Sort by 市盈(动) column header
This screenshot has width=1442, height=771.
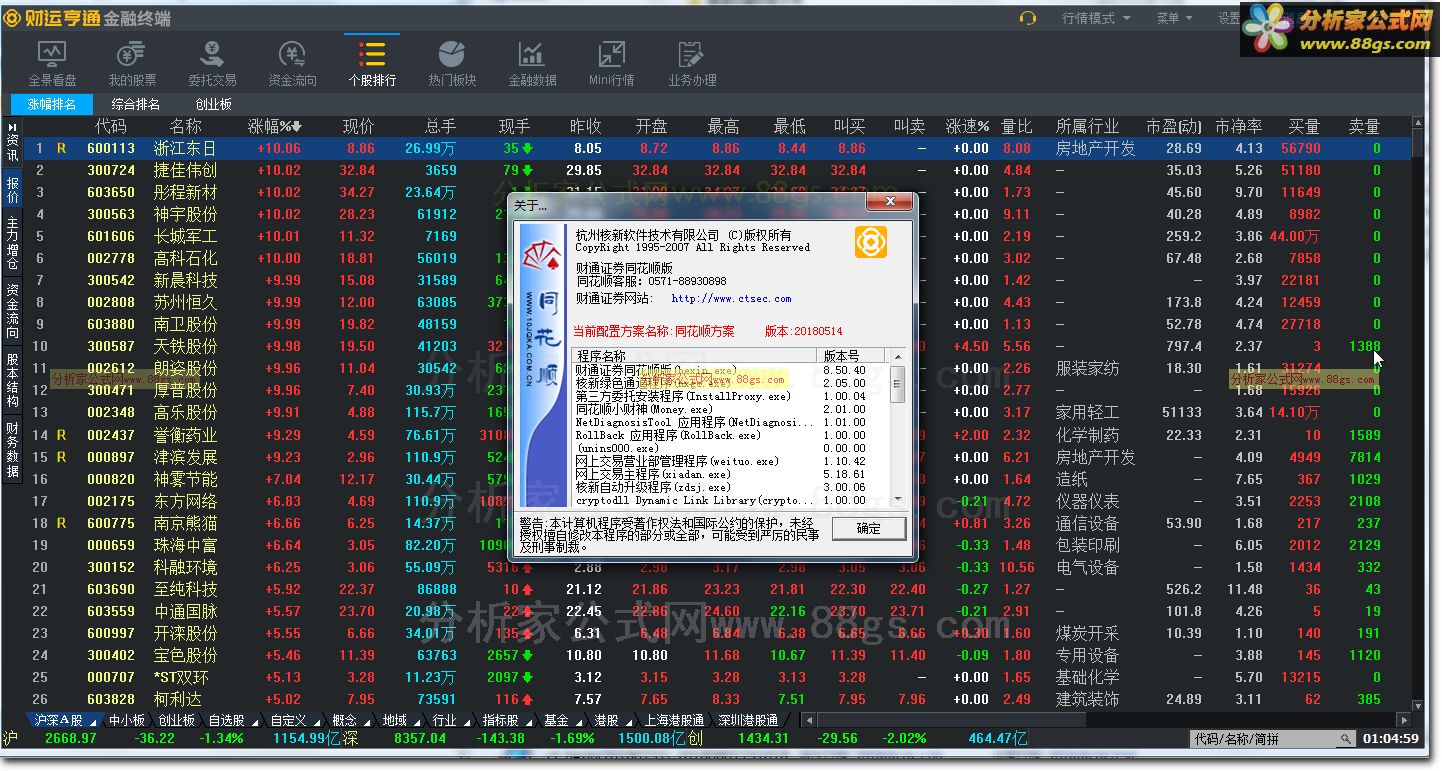[x=1174, y=127]
